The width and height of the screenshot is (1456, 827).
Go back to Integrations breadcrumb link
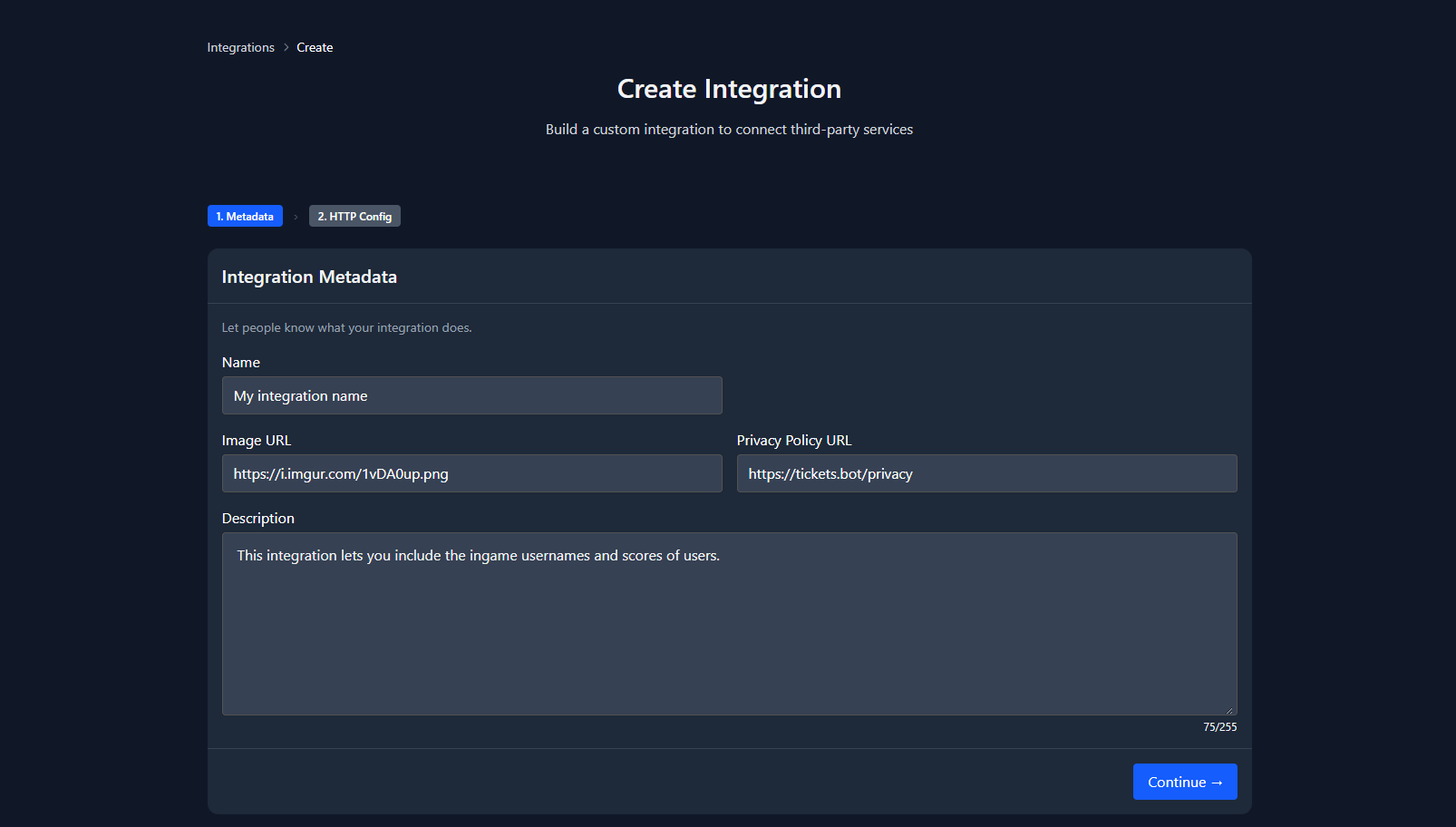[240, 47]
